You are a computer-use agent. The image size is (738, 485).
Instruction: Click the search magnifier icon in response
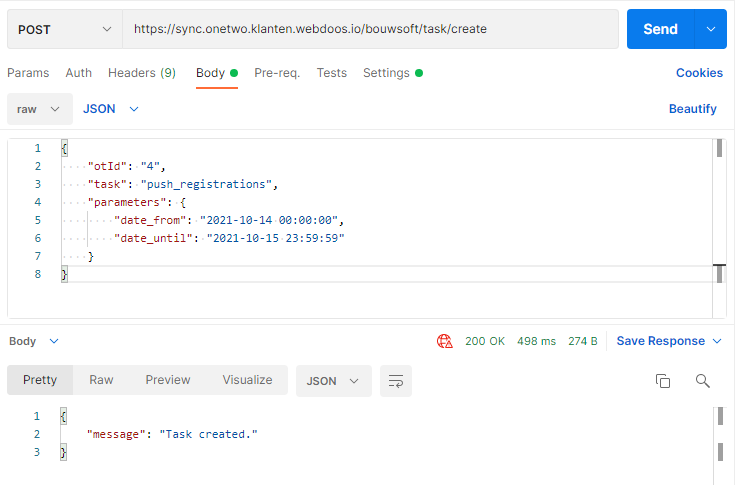(x=702, y=381)
